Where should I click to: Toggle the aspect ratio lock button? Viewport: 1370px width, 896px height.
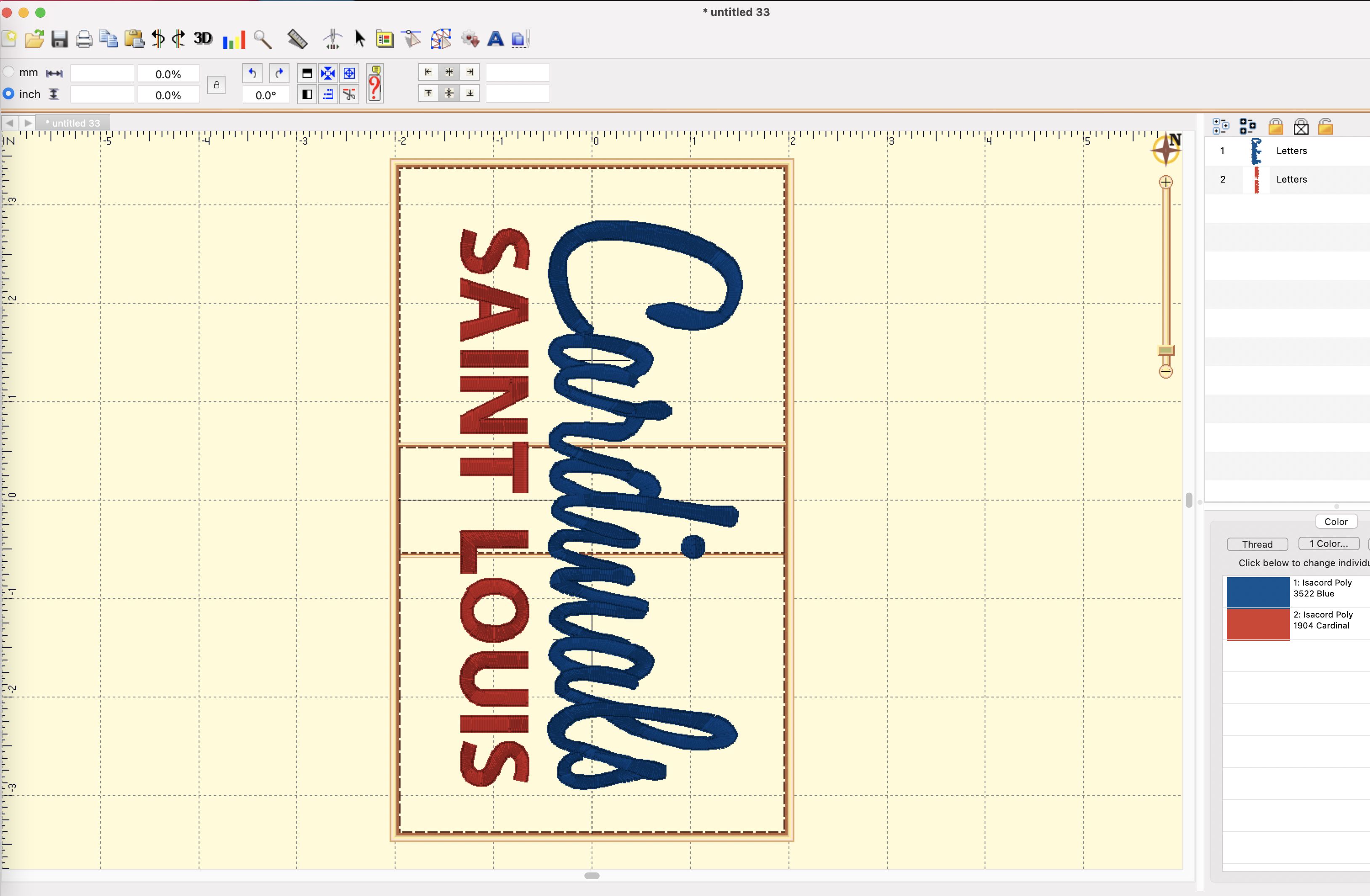coord(216,85)
